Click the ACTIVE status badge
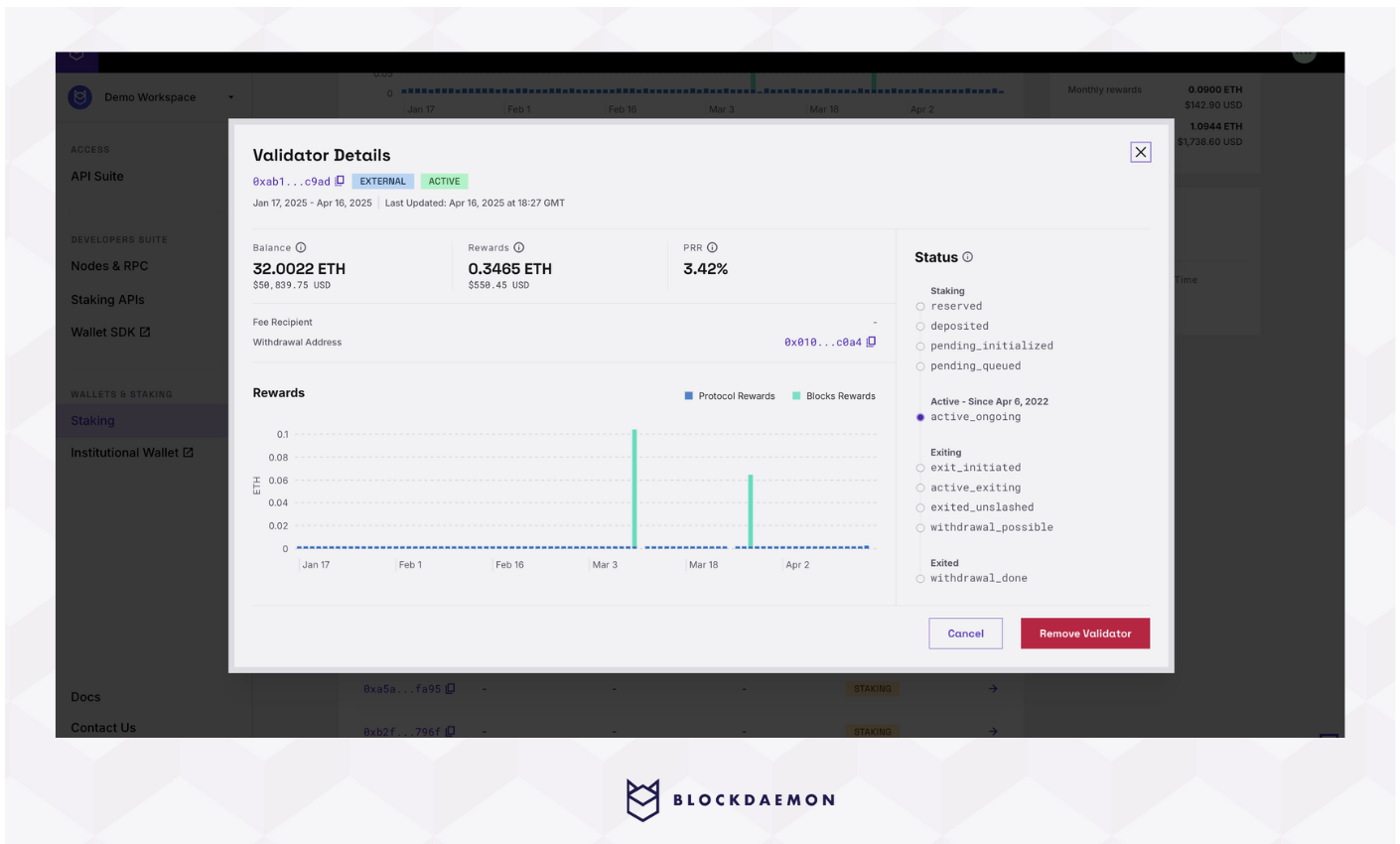Image resolution: width=1400 pixels, height=844 pixels. tap(444, 182)
